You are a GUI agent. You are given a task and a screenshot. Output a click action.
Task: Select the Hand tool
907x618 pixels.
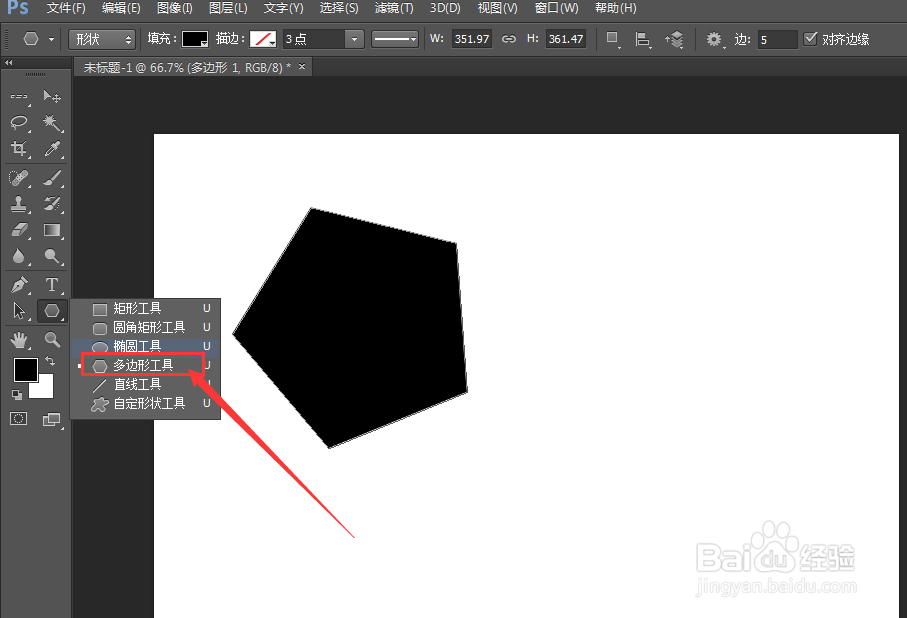19,340
